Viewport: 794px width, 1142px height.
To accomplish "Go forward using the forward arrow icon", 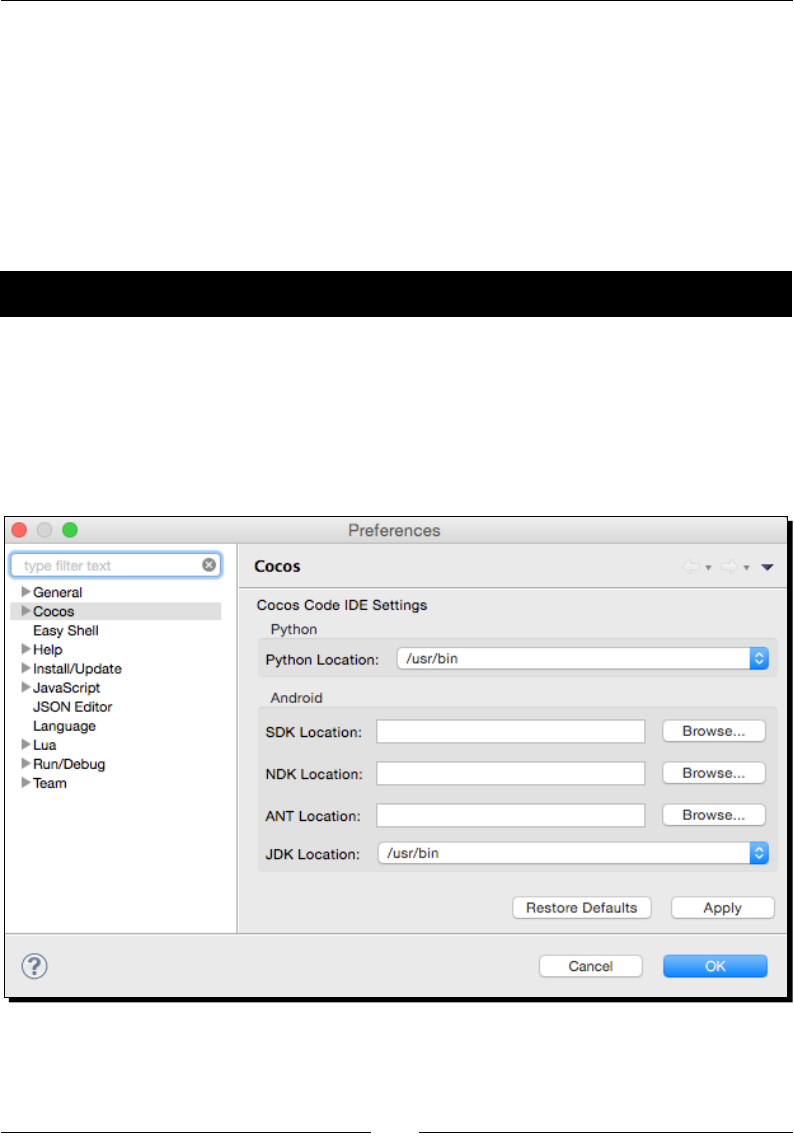I will click(x=729, y=567).
